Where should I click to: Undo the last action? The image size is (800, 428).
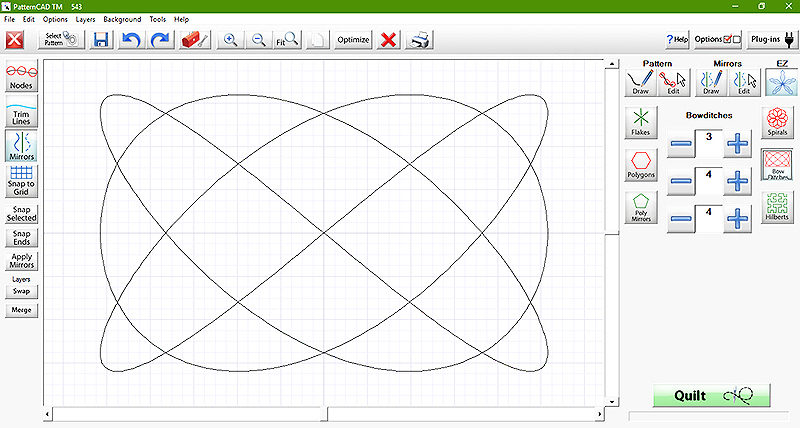(130, 40)
